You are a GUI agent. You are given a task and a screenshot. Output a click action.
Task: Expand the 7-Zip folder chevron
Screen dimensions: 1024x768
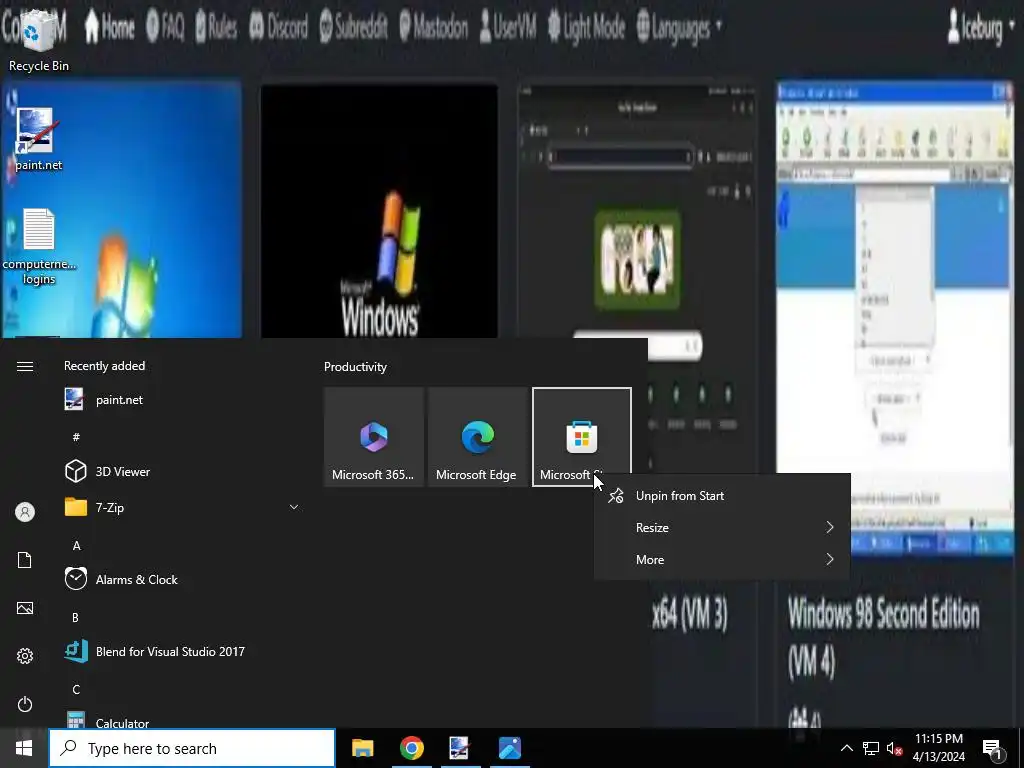(294, 507)
